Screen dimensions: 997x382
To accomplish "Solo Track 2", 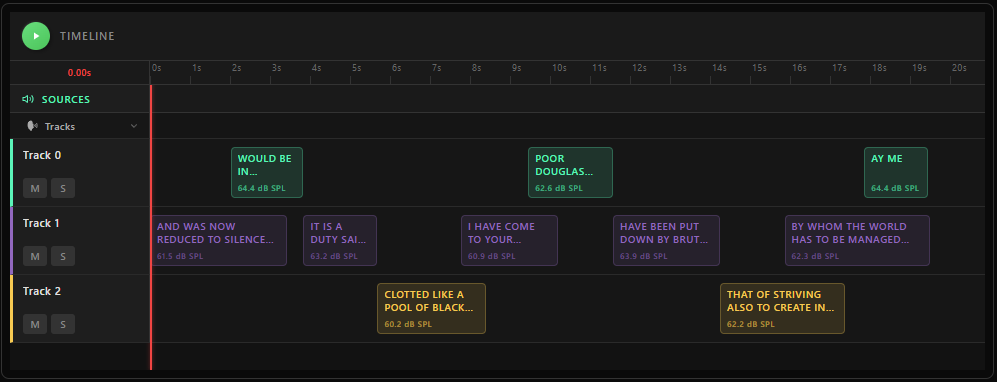I will [x=63, y=324].
